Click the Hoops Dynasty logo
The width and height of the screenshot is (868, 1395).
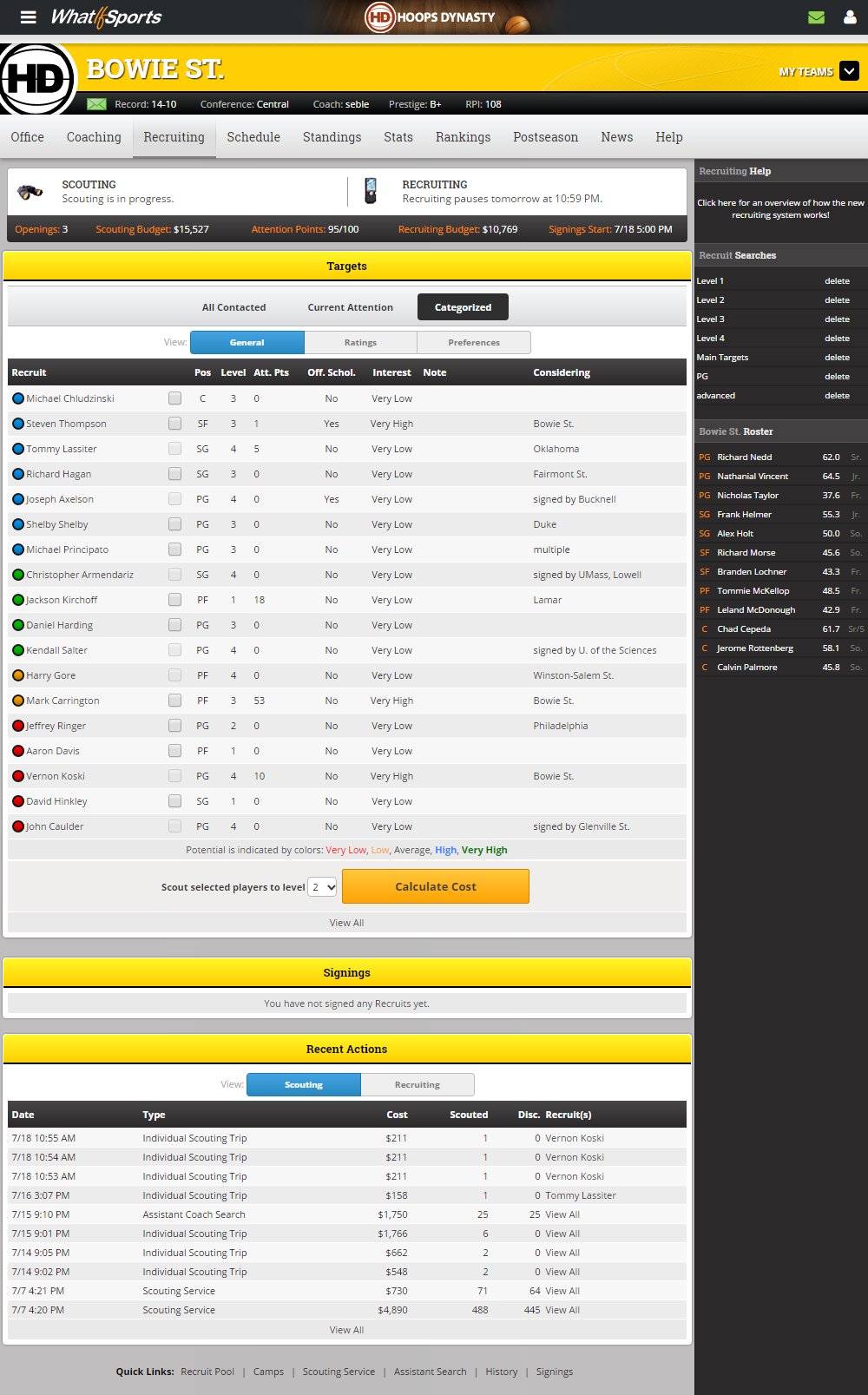click(x=431, y=17)
